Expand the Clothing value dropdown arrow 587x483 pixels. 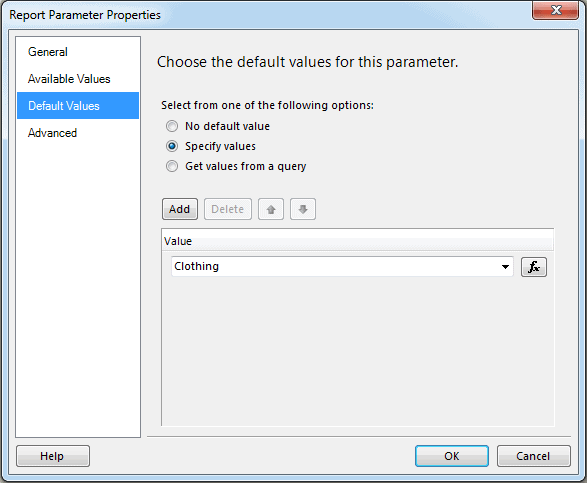505,267
